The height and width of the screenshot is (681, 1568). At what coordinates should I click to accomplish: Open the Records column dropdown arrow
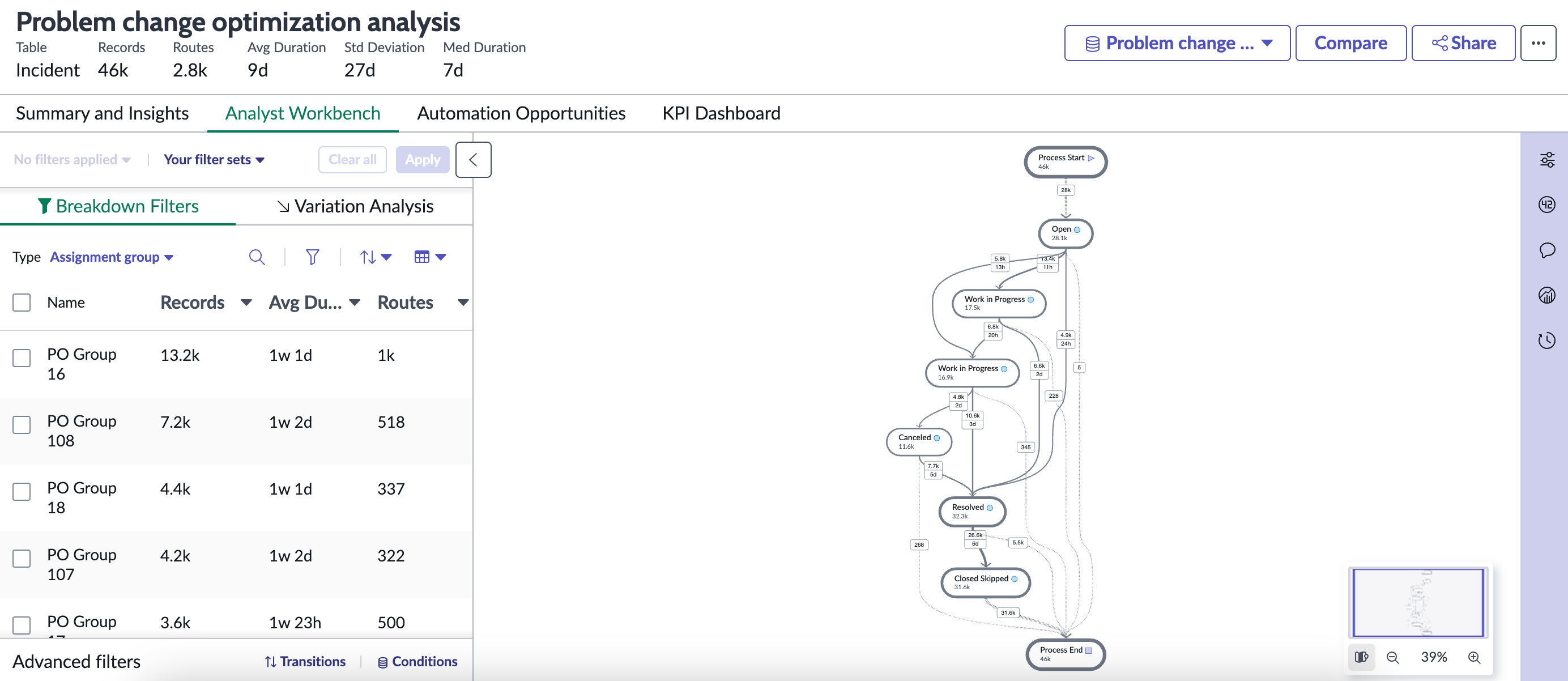[246, 303]
